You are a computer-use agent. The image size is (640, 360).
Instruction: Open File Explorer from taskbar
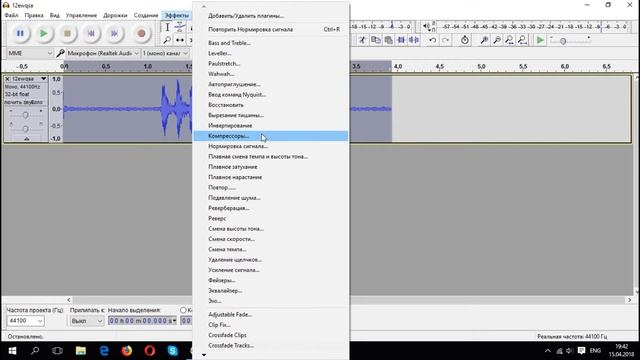pyautogui.click(x=81, y=351)
